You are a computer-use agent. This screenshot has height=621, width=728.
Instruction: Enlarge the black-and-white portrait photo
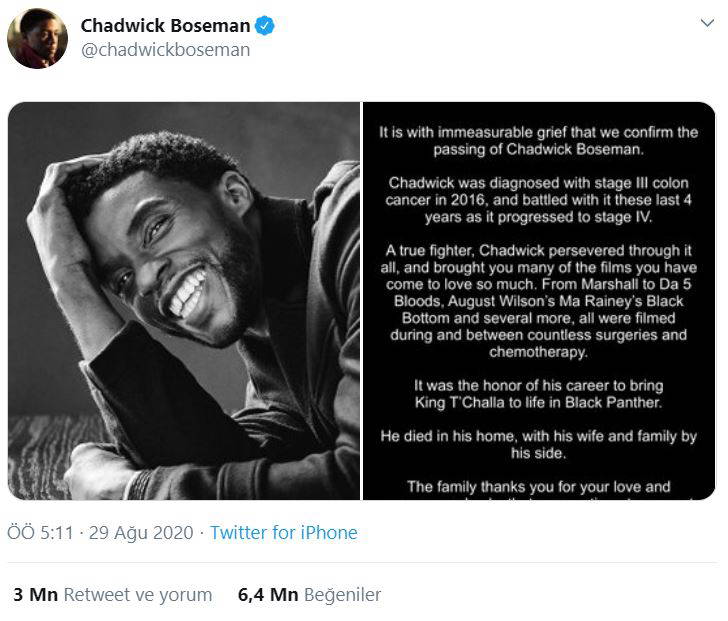[x=184, y=300]
